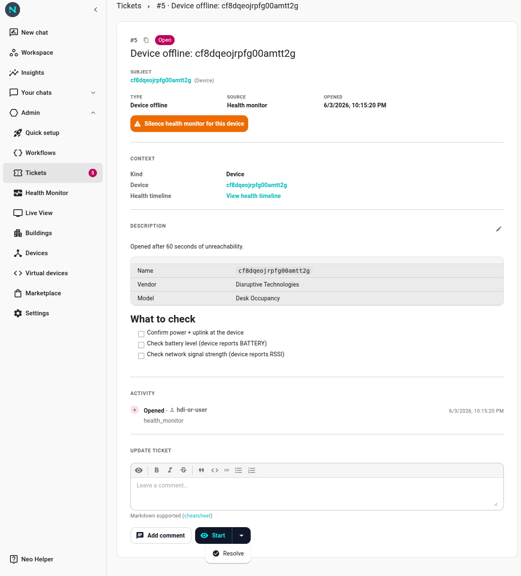Click the hdi-or-user activity author
Image resolution: width=521 pixels, height=576 pixels.
[191, 410]
